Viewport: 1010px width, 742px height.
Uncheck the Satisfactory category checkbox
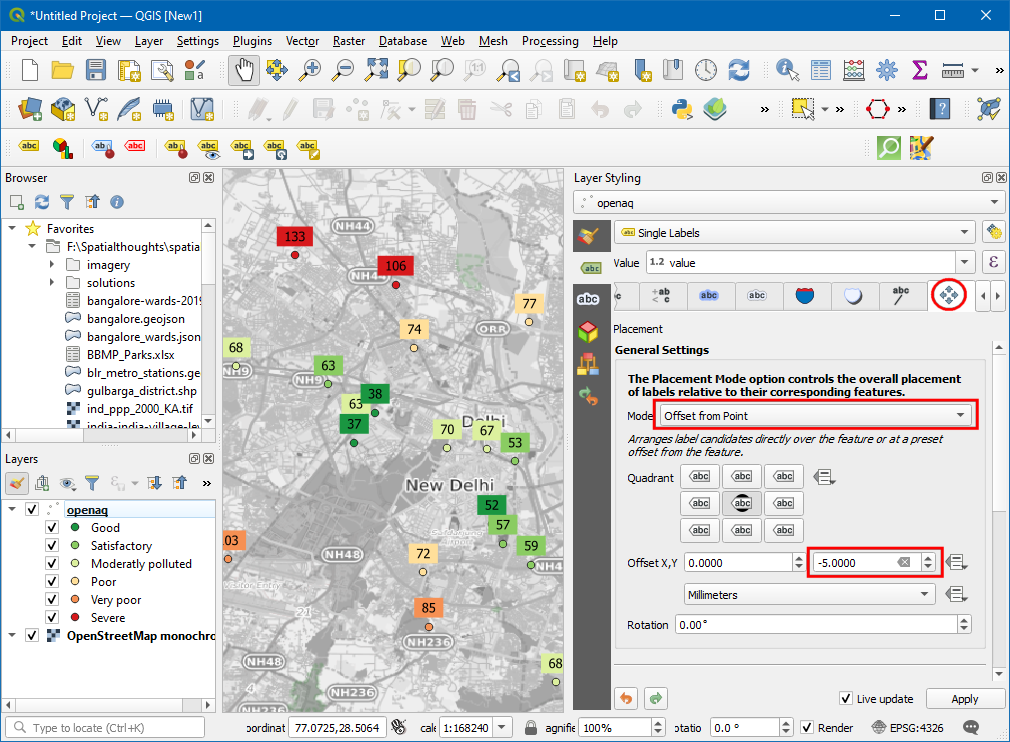coord(52,546)
